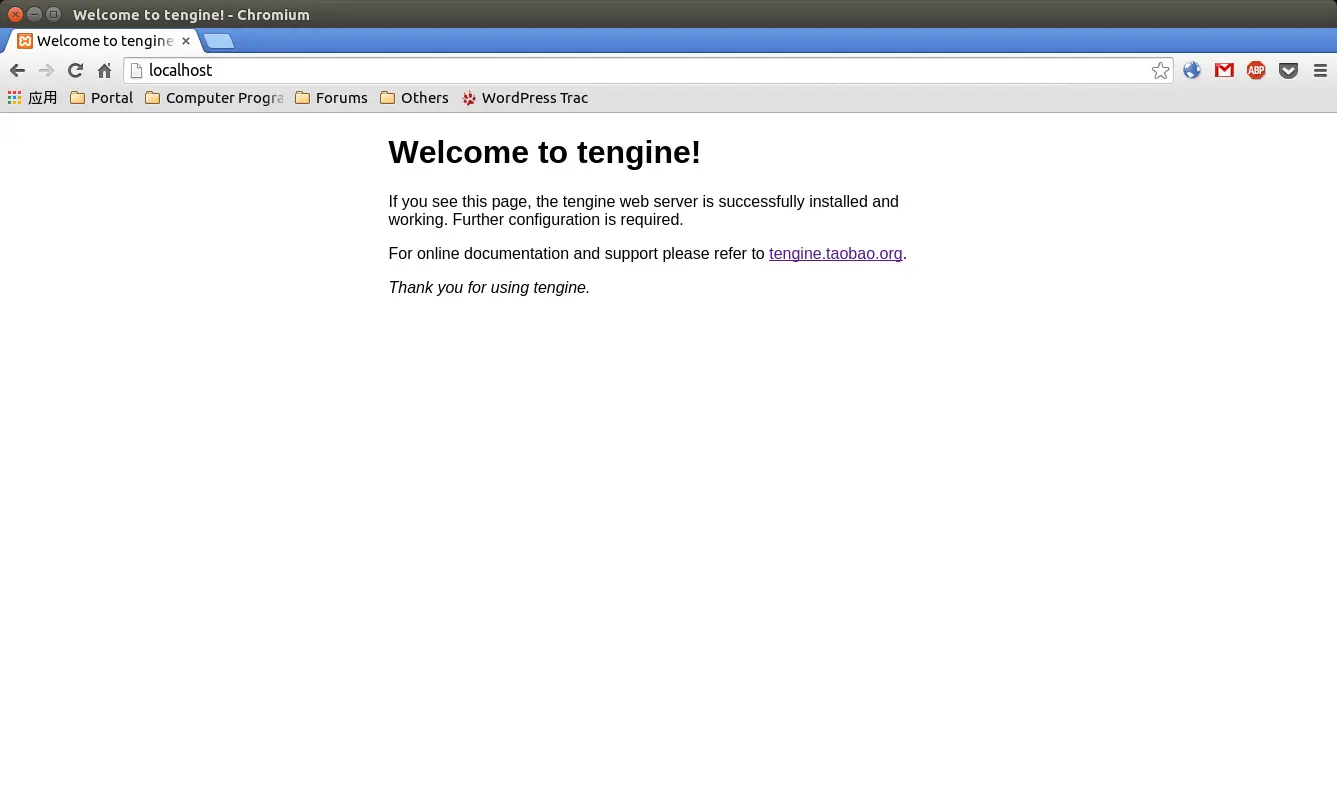Bookmark this page with the star
Viewport: 1337px width, 792px height.
(x=1160, y=70)
